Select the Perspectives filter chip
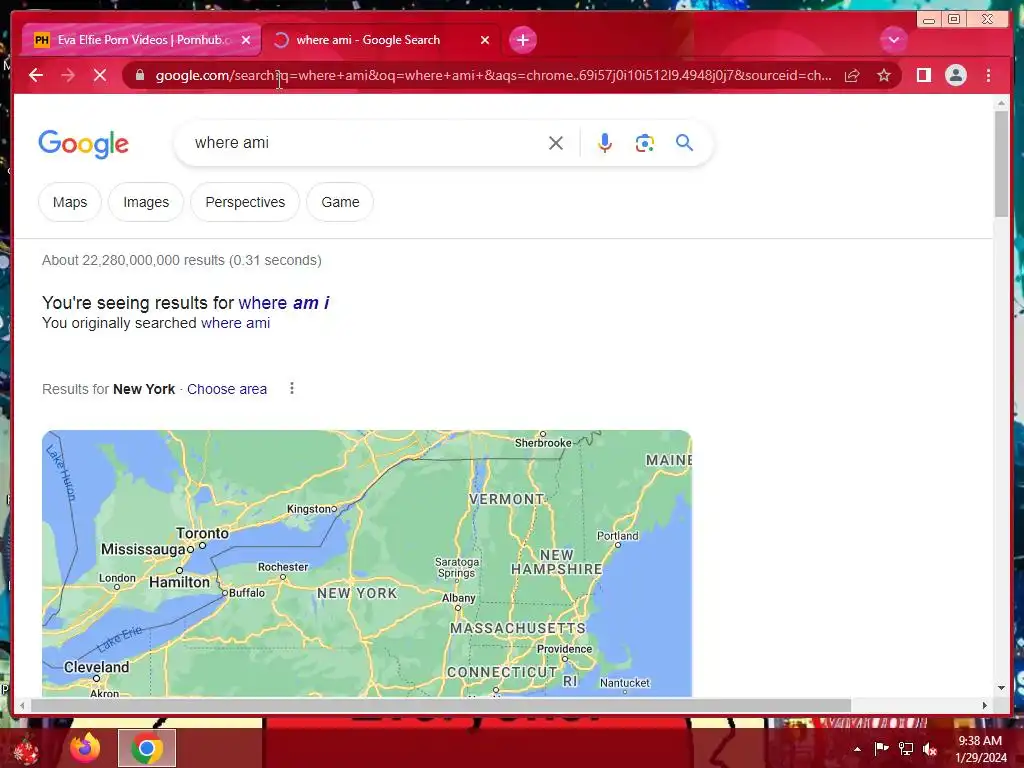 pos(246,202)
